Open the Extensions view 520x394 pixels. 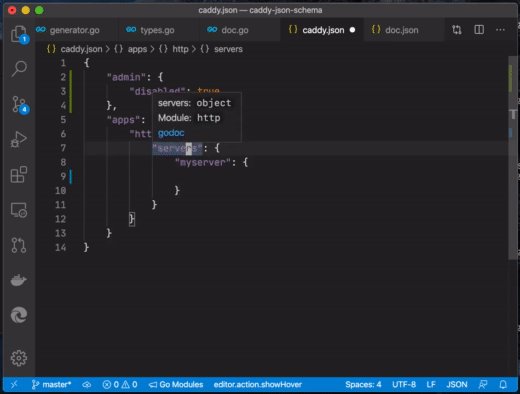[19, 174]
